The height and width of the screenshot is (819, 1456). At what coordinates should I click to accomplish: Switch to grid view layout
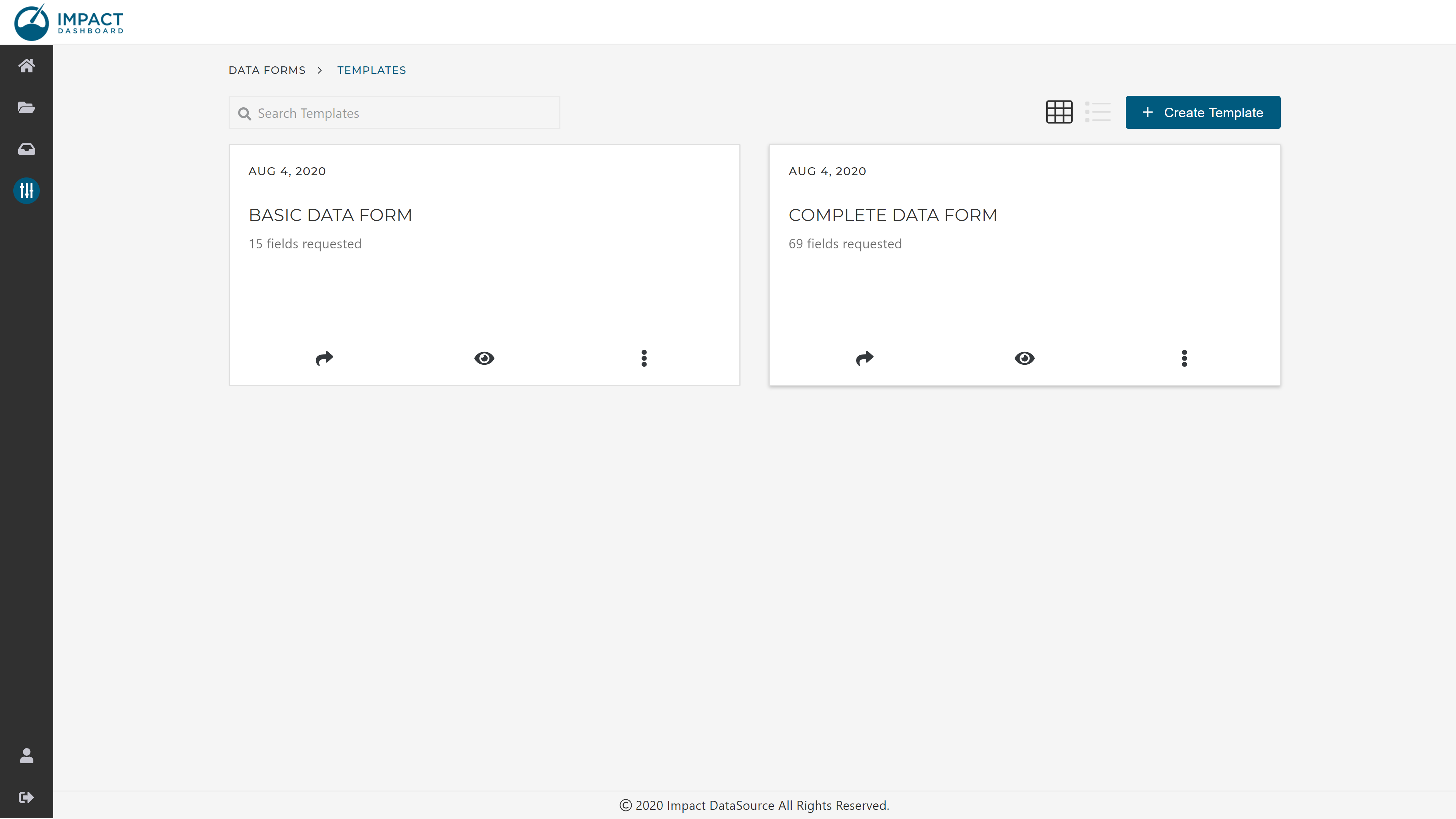(x=1059, y=112)
